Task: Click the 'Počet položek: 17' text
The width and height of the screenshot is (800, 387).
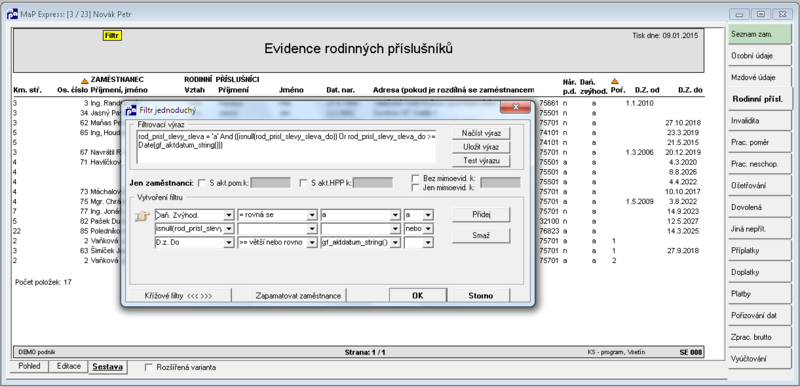Action: (x=43, y=281)
